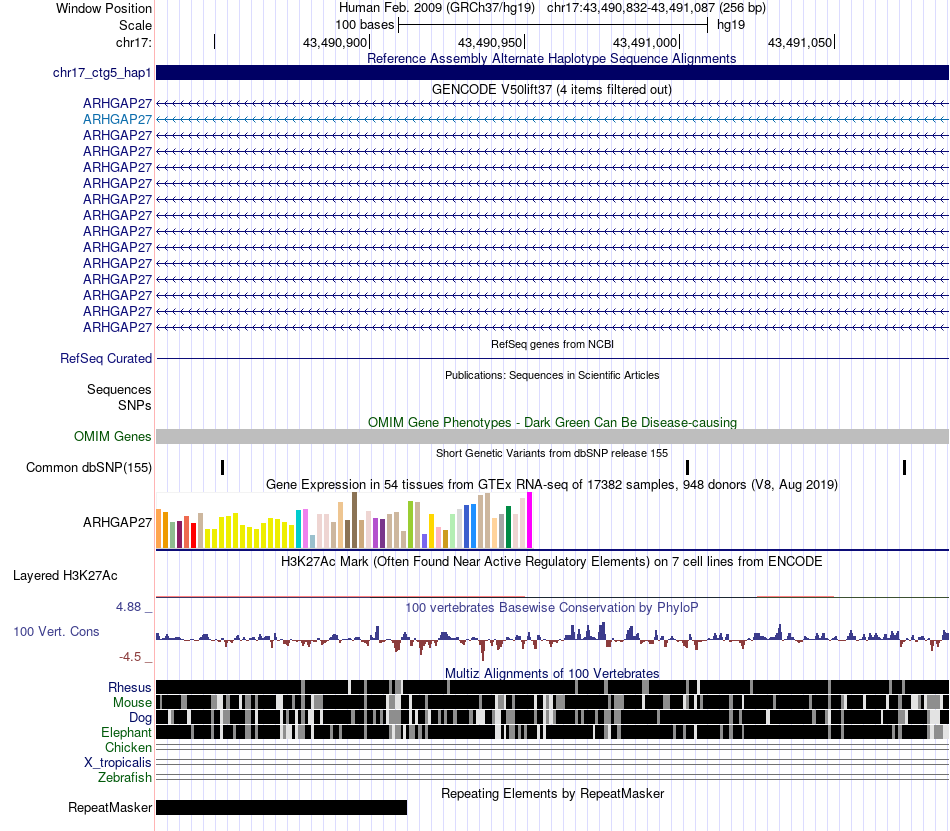
Task: Click the Publications: Sequences in Scientific Articles title
Action: click(x=552, y=375)
